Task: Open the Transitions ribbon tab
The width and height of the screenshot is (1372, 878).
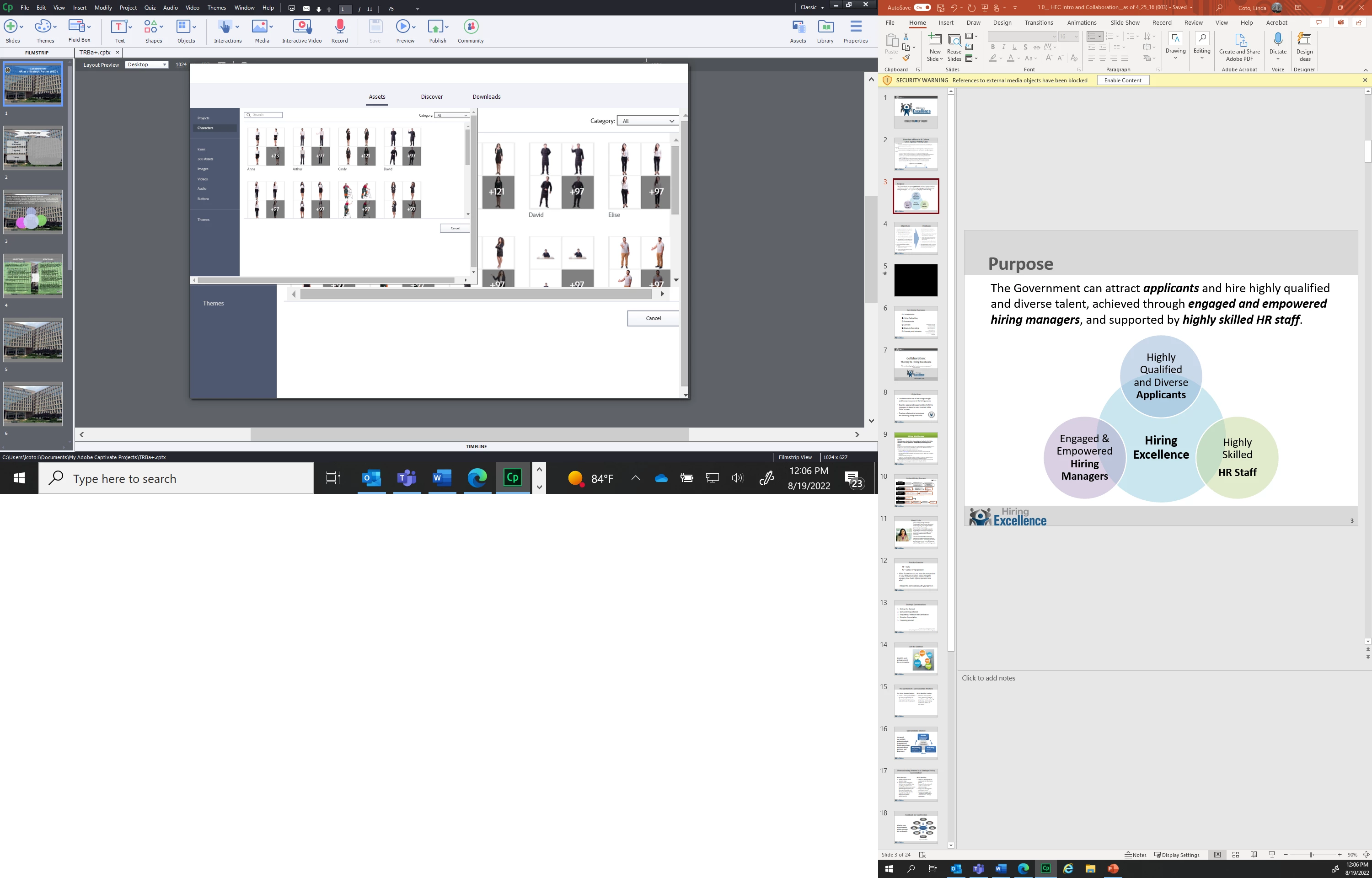Action: pos(1038,23)
